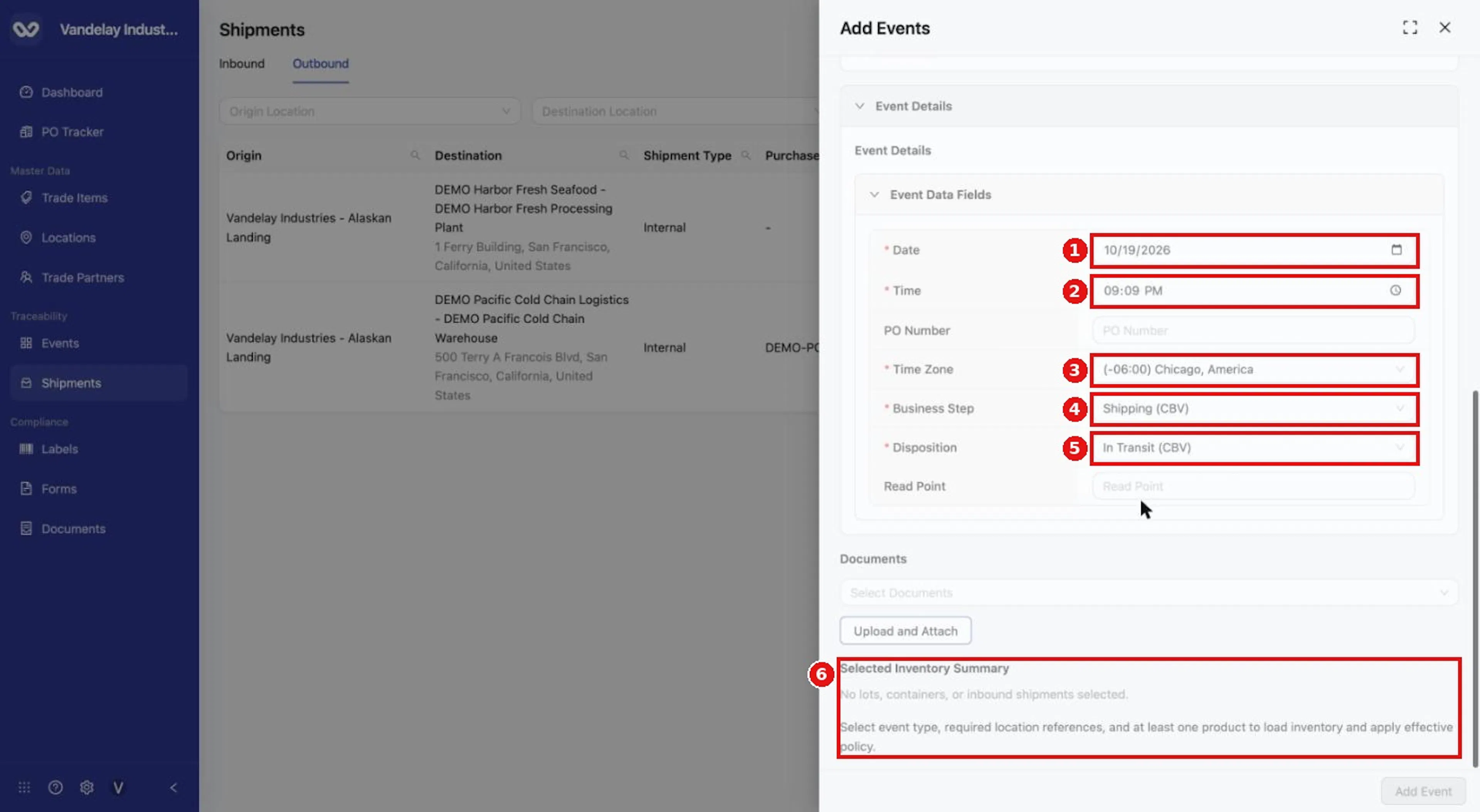1480x812 pixels.
Task: Select the DEMO Harbor Fresh Seafood shipment row
Action: coord(519,227)
